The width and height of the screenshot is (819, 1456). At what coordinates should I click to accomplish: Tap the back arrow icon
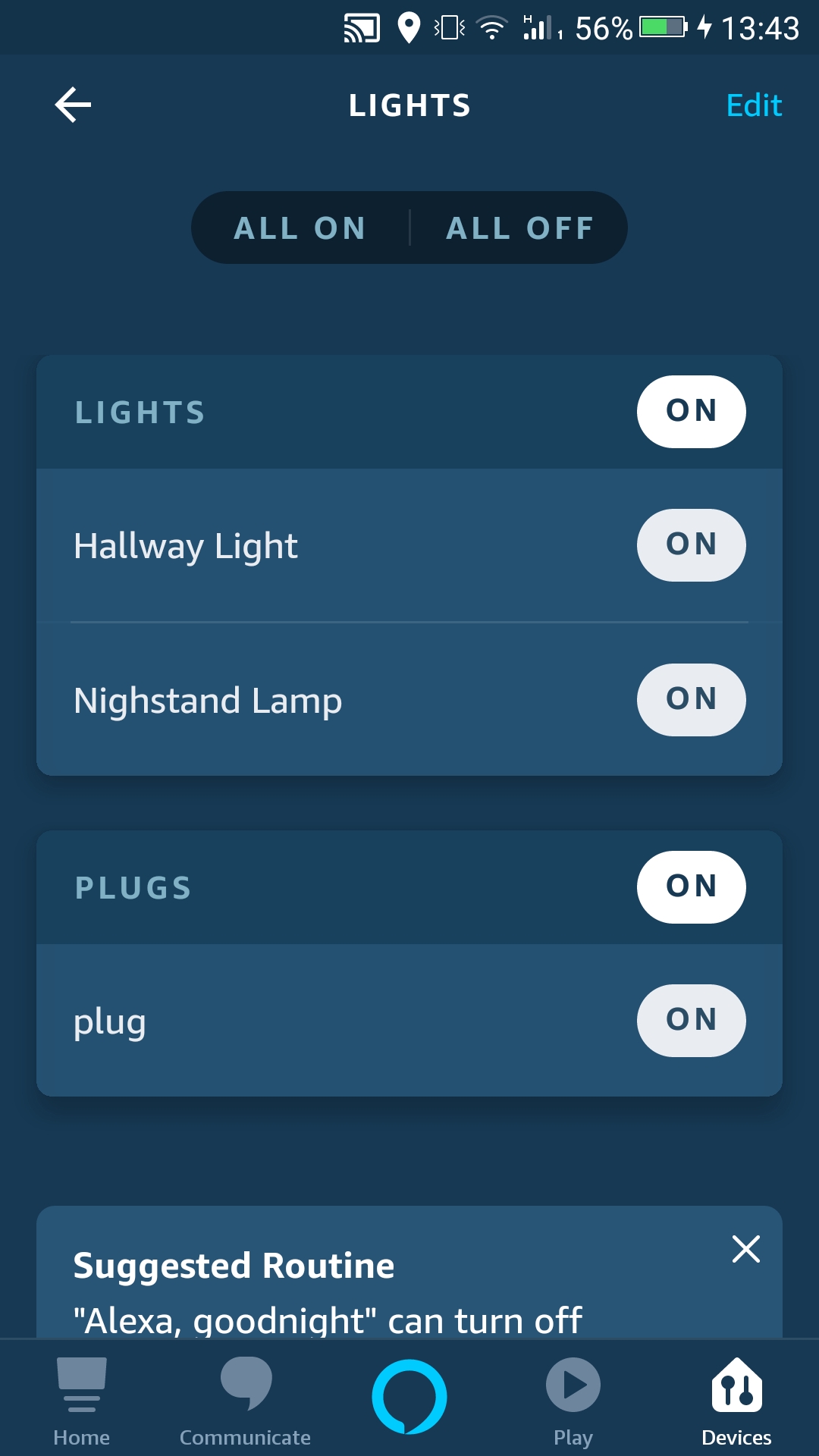pos(73,105)
